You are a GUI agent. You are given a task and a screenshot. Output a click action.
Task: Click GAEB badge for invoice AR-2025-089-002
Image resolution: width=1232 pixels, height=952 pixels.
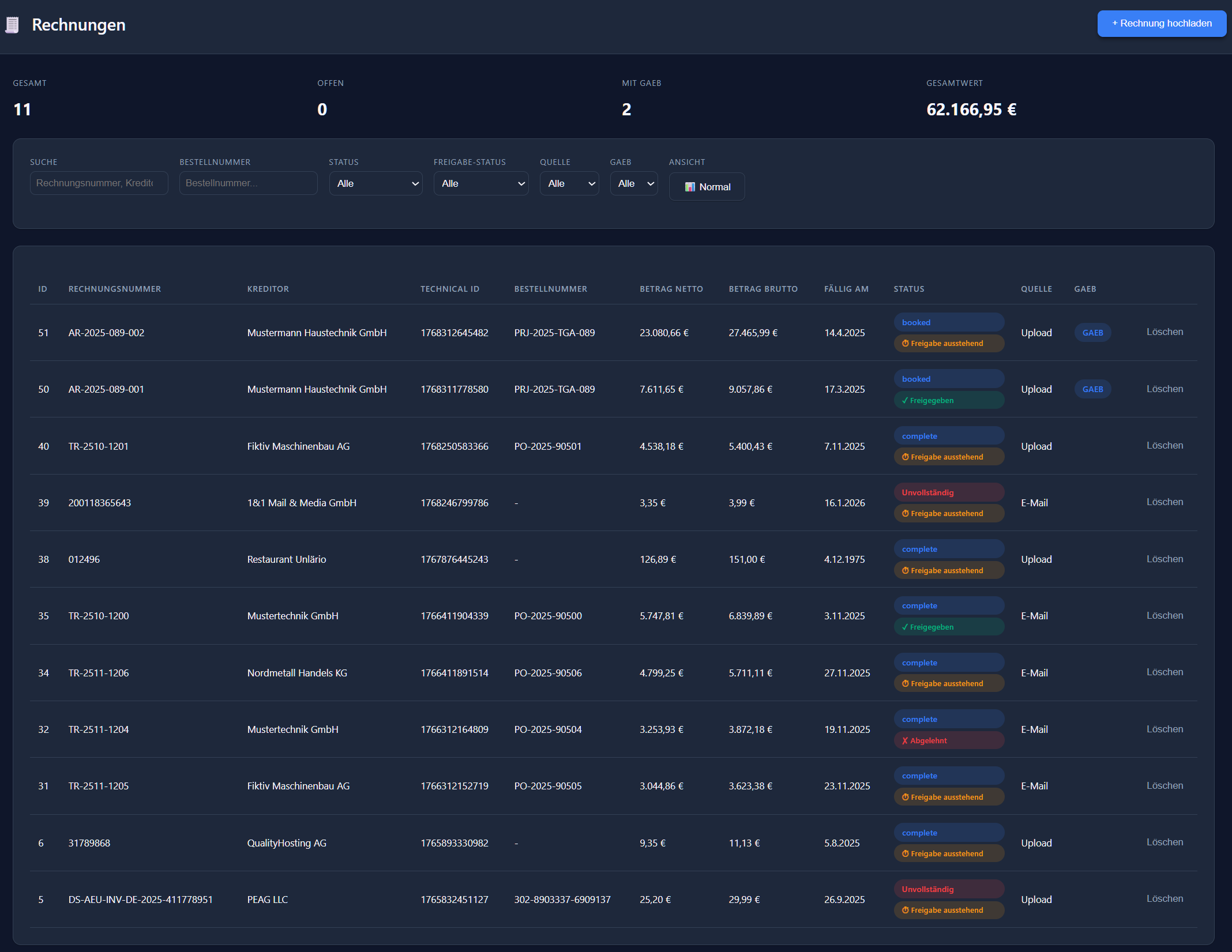click(x=1092, y=333)
